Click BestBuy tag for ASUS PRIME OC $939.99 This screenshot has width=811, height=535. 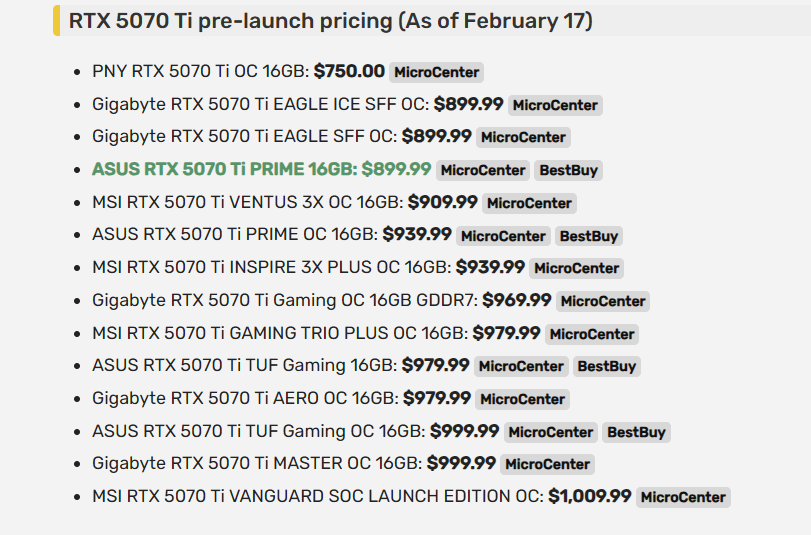[x=589, y=236]
